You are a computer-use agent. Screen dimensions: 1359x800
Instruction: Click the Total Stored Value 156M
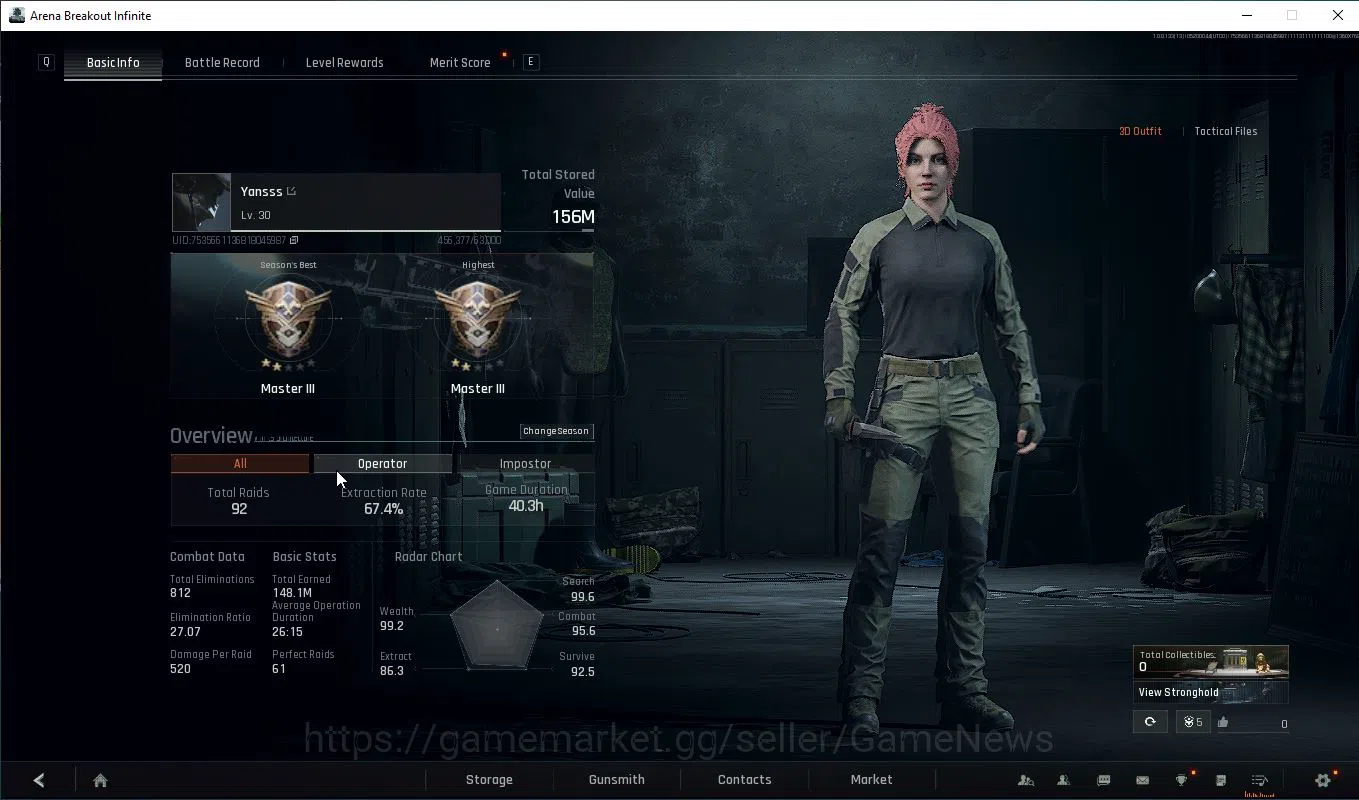click(573, 217)
